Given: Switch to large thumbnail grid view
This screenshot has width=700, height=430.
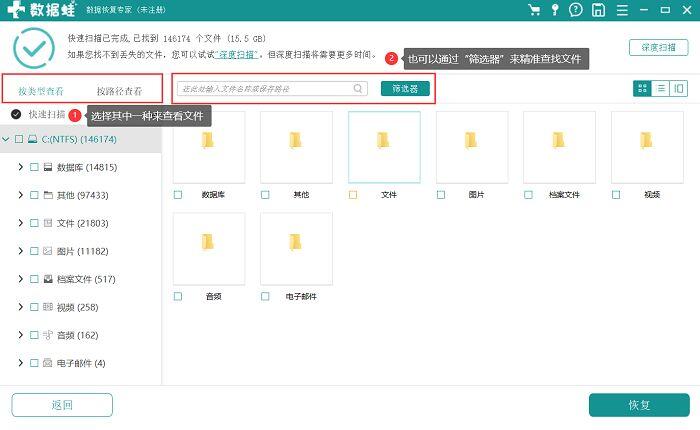Looking at the screenshot, I should tap(642, 88).
